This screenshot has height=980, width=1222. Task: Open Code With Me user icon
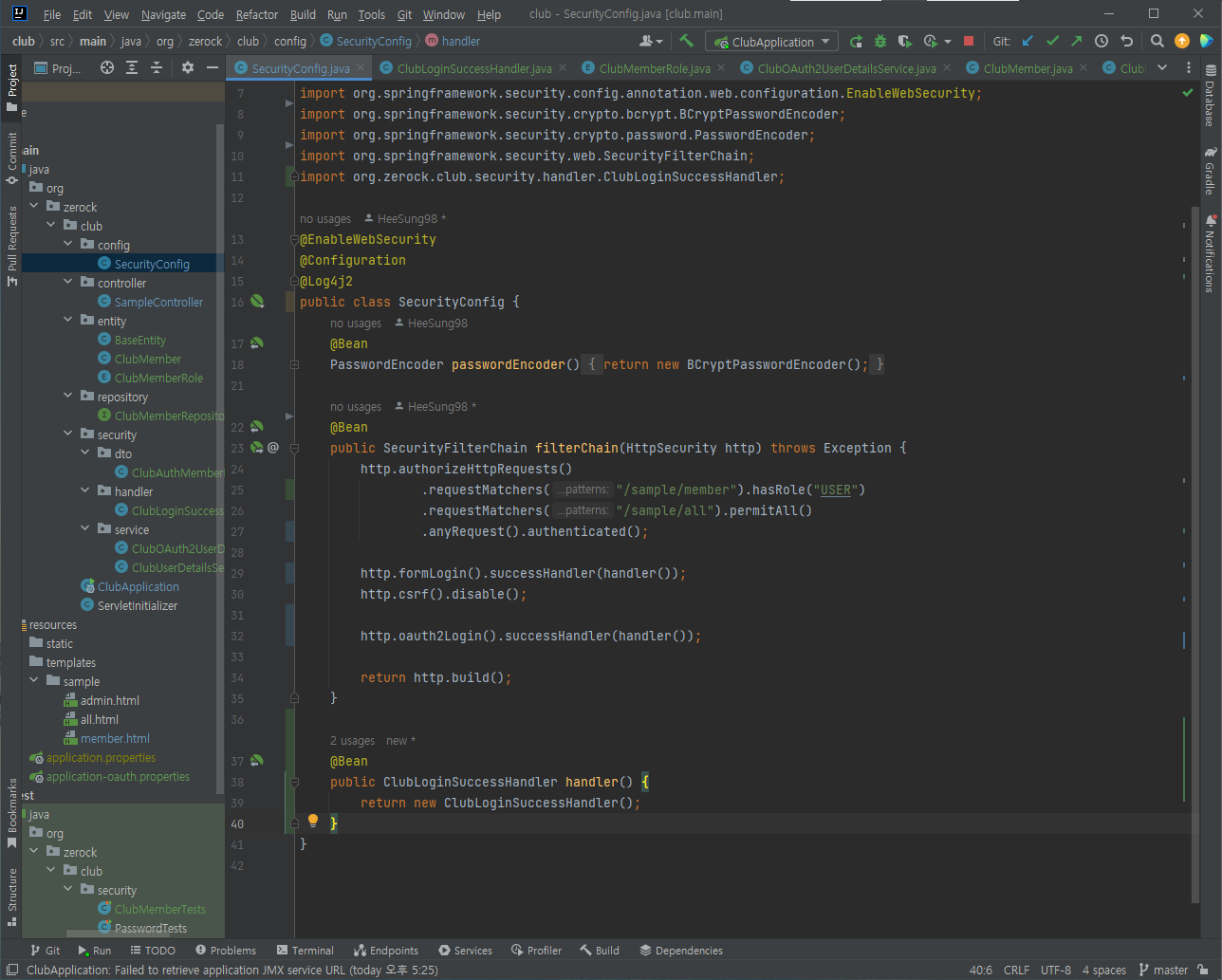(x=650, y=41)
